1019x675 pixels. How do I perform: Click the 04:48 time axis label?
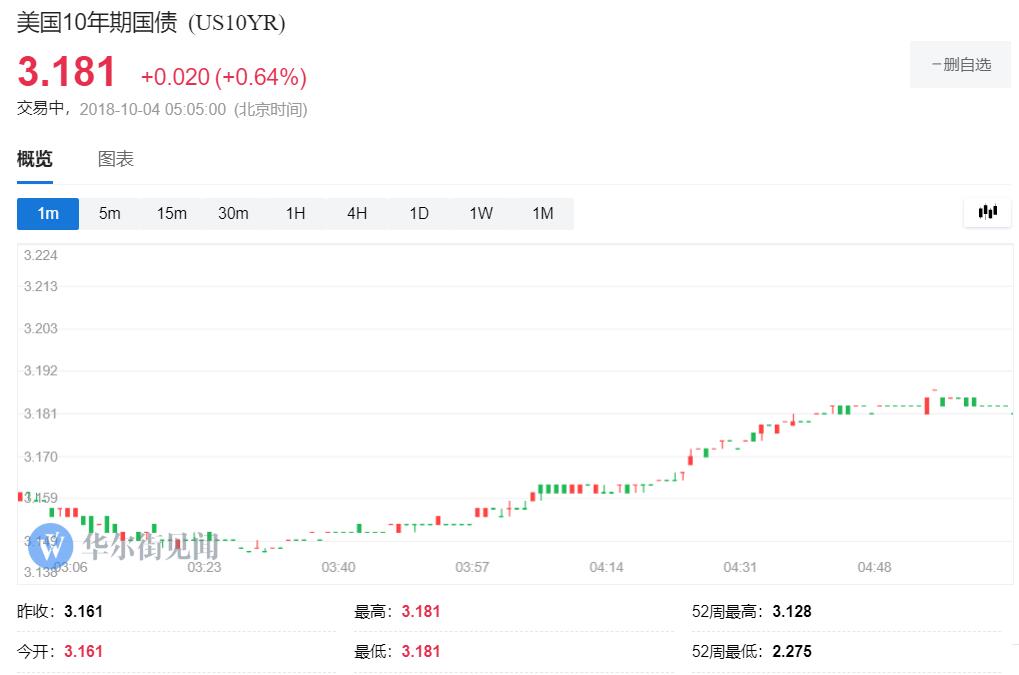point(874,567)
